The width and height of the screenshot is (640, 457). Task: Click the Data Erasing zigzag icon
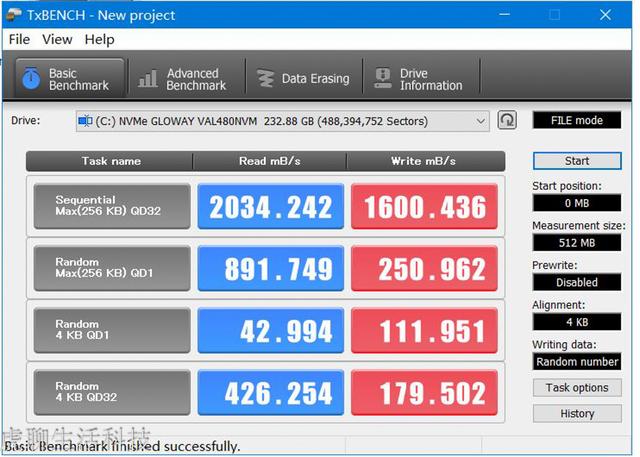[266, 78]
